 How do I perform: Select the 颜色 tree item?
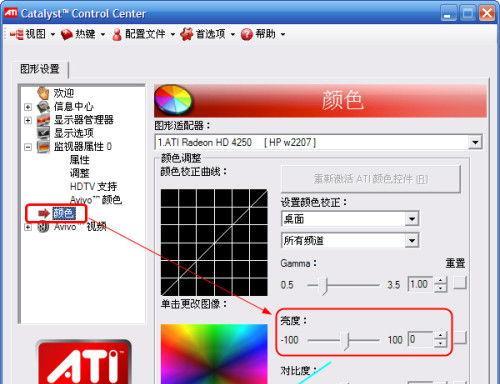(x=64, y=213)
